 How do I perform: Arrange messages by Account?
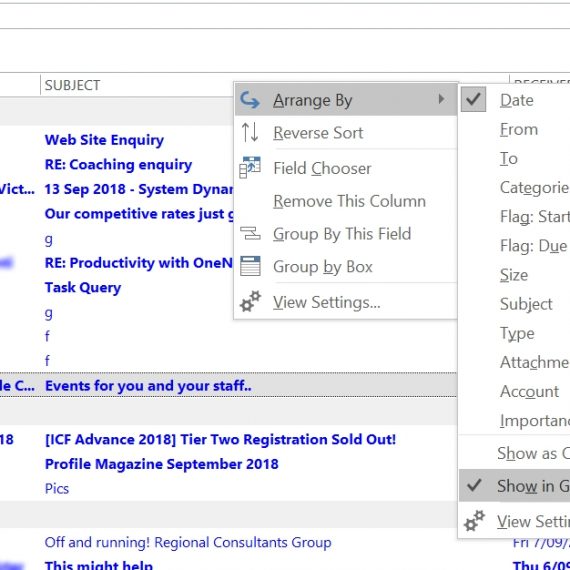(x=514, y=391)
